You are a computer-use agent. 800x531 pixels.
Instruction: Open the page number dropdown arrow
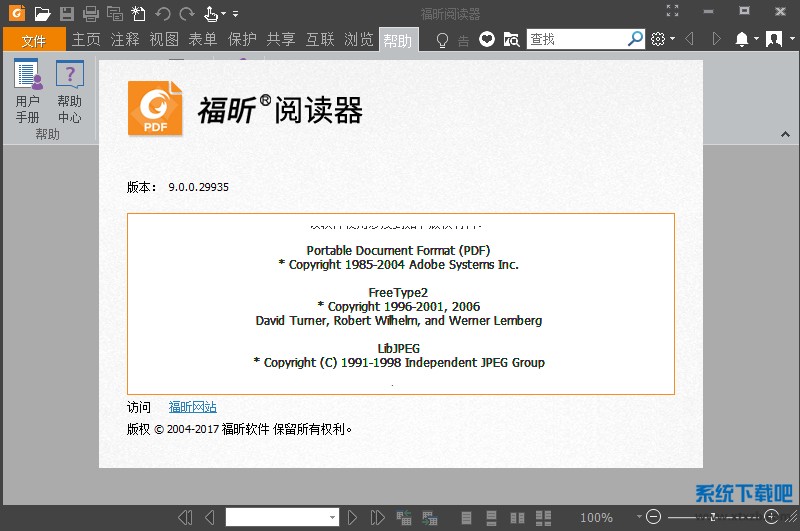(x=333, y=517)
